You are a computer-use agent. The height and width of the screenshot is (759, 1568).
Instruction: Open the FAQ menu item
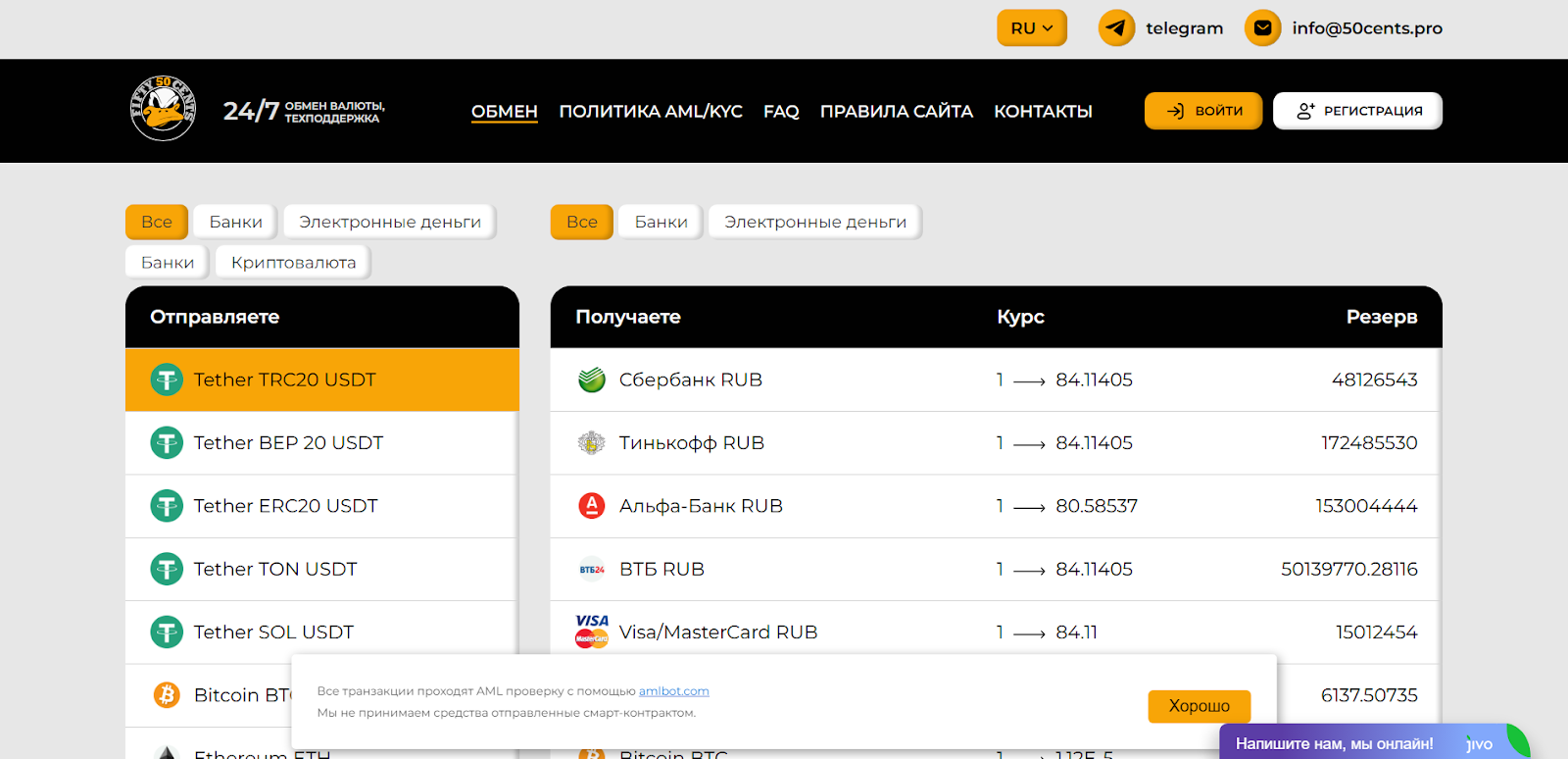(x=781, y=111)
